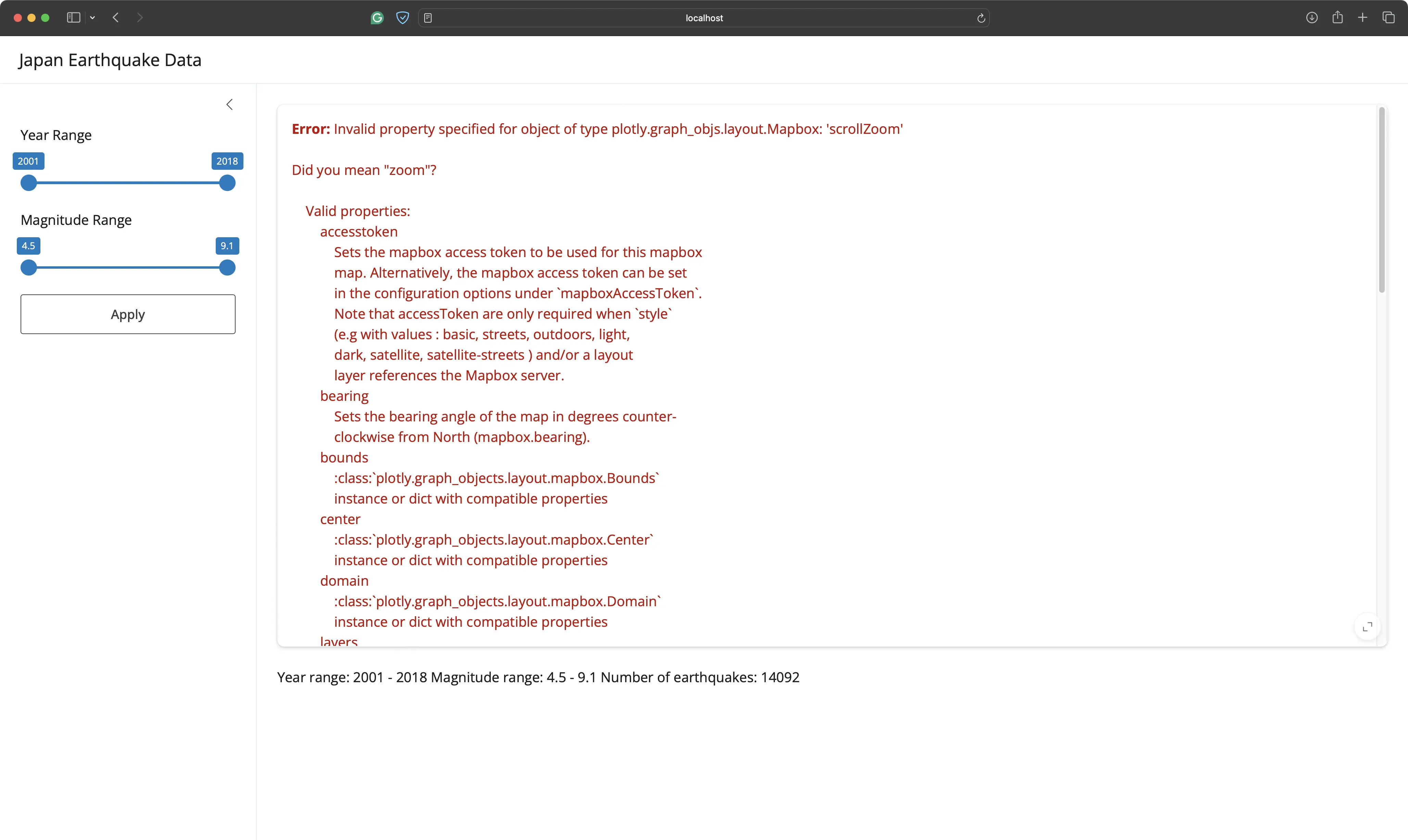Click the 'Did you mean "zoom"?' line
The image size is (1408, 840).
click(364, 170)
